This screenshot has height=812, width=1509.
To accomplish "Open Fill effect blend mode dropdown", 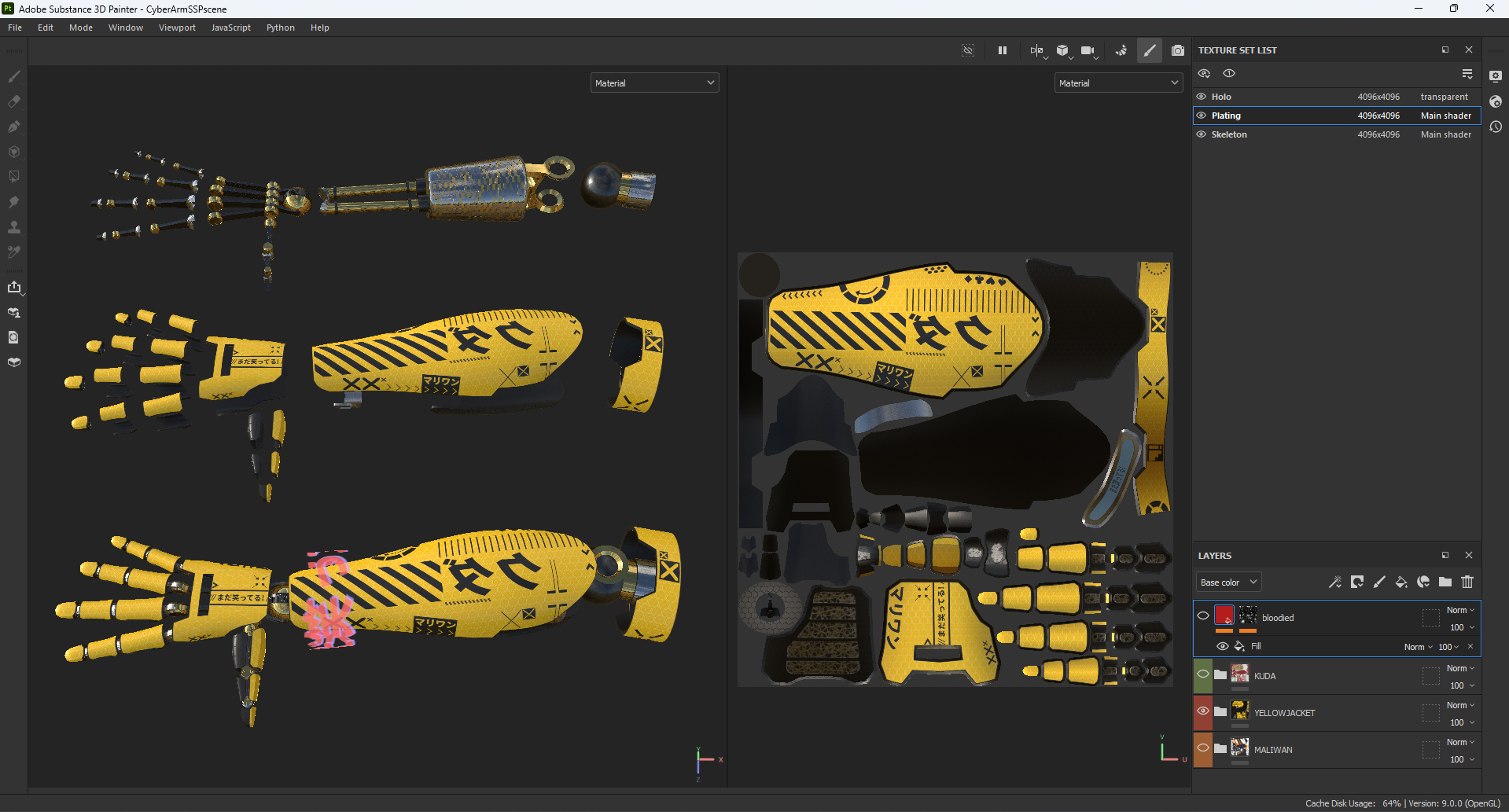I will click(1419, 647).
